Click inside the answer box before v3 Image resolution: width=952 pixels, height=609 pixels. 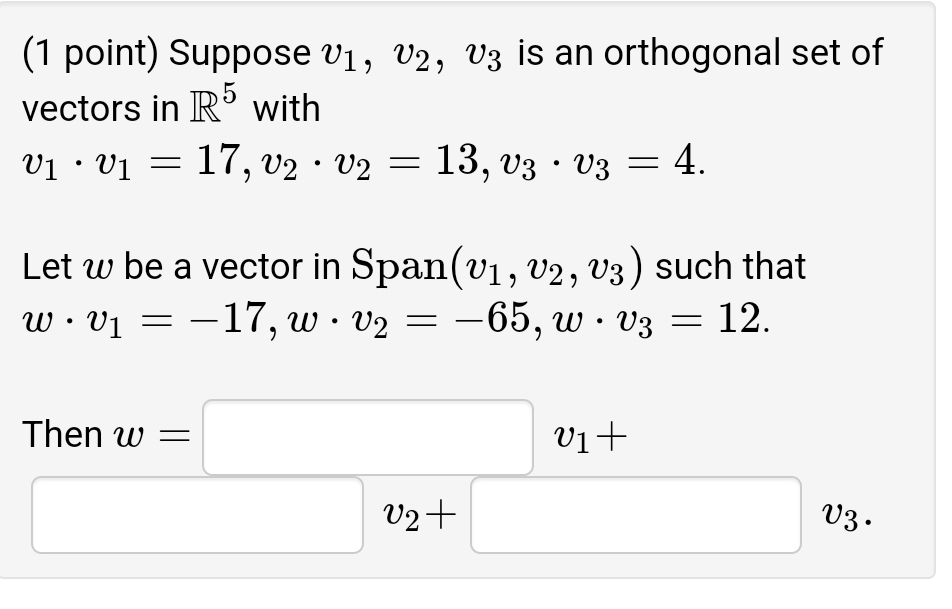pyautogui.click(x=635, y=516)
